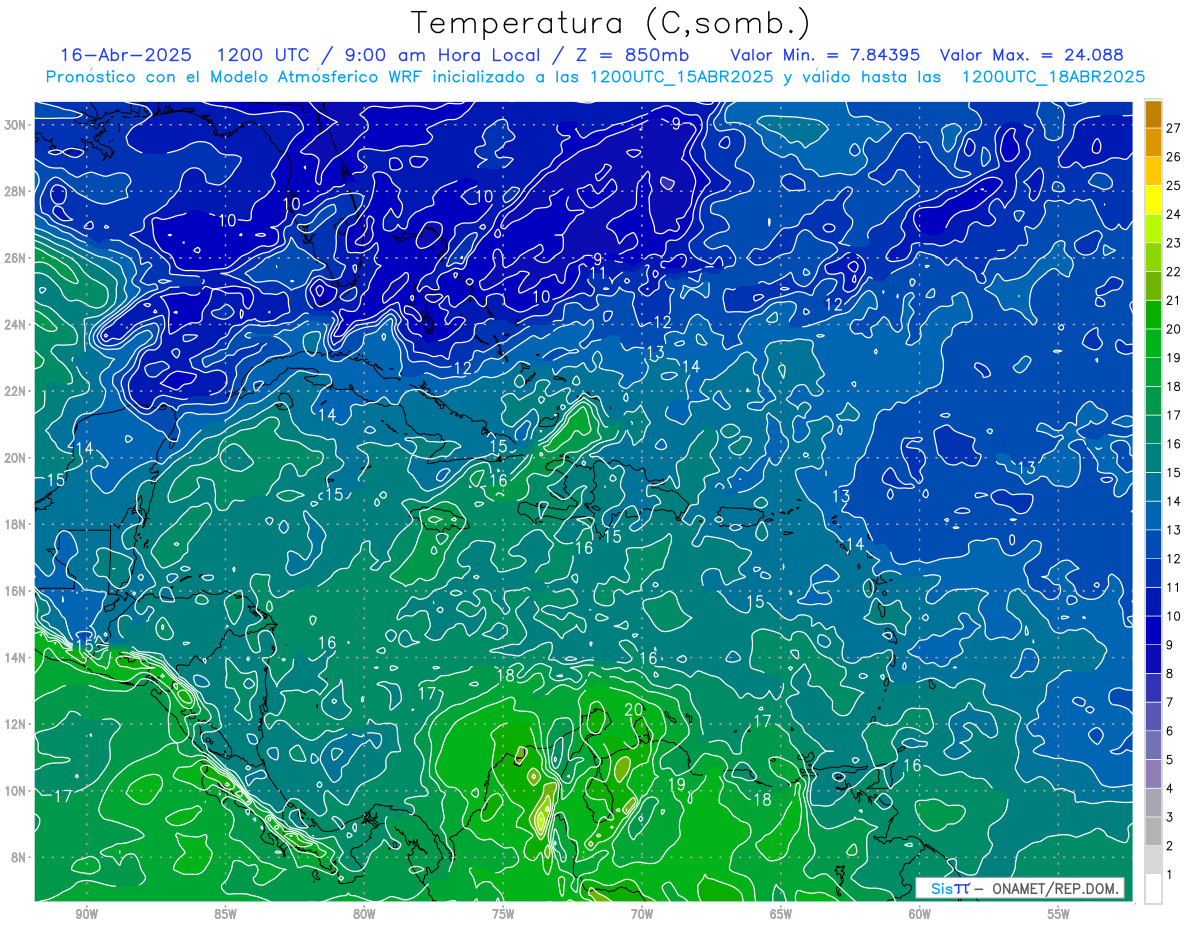The width and height of the screenshot is (1200, 927).
Task: Click the "14N" latitude axis label
Action: pyautogui.click(x=14, y=658)
